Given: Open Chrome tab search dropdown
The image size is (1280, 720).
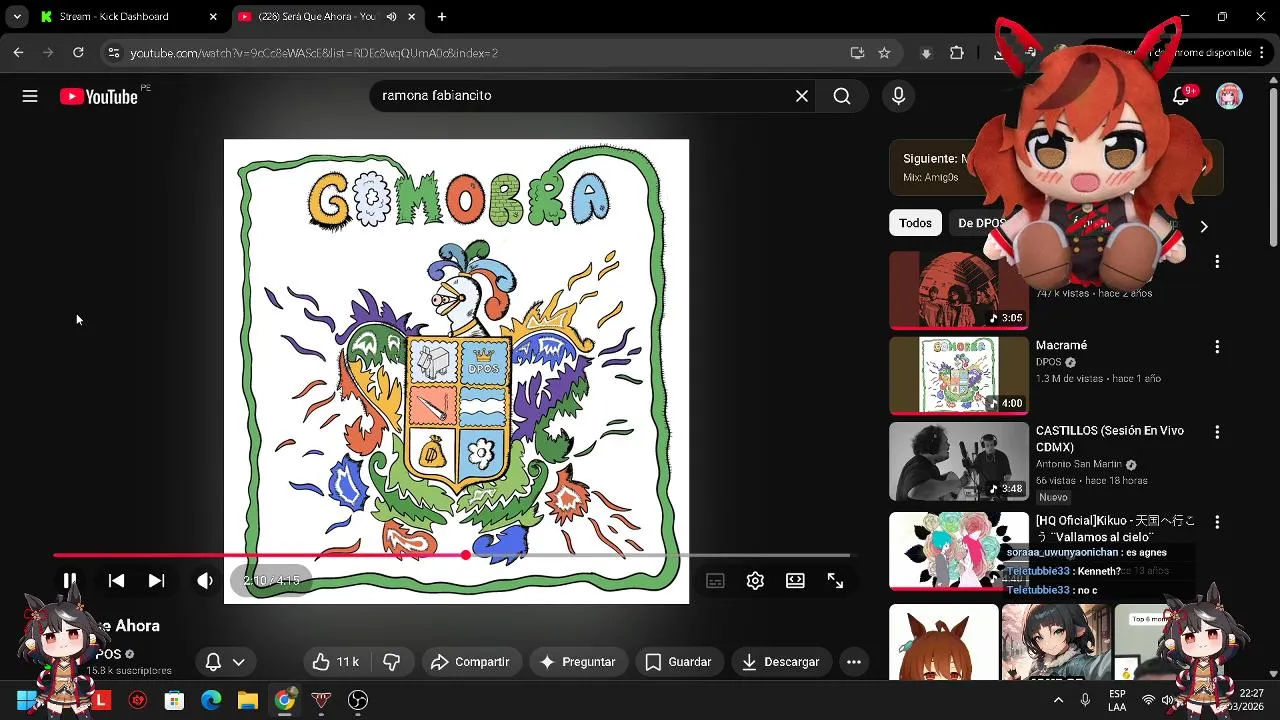Looking at the screenshot, I should pos(17,17).
